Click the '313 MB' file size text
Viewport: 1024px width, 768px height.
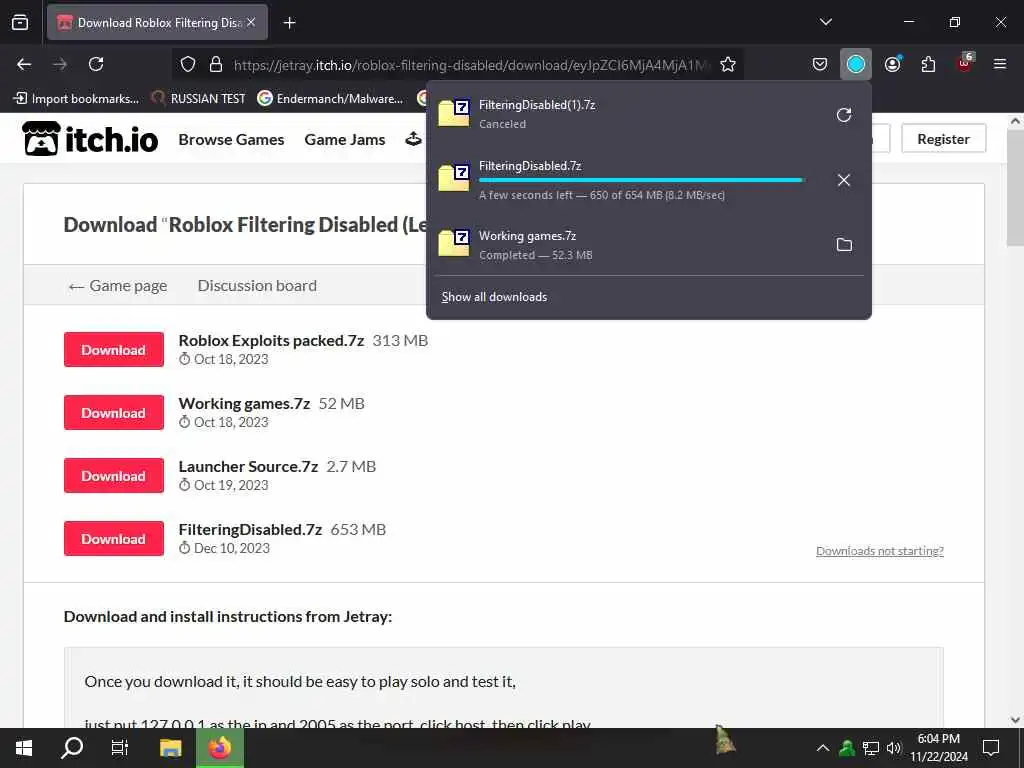[x=400, y=340]
